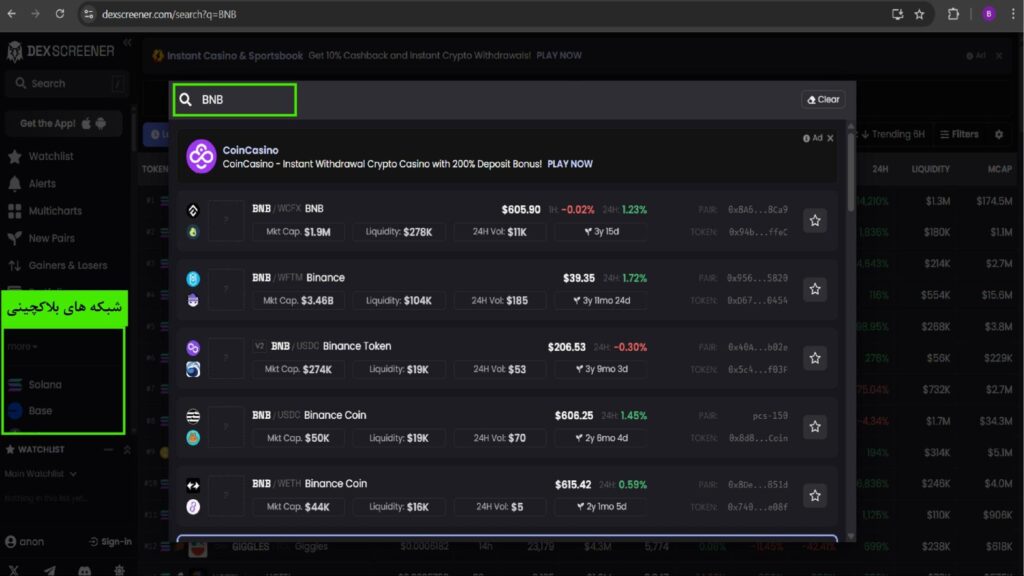Click the Clear button in search dialog
1024x576 pixels.
[x=823, y=99]
